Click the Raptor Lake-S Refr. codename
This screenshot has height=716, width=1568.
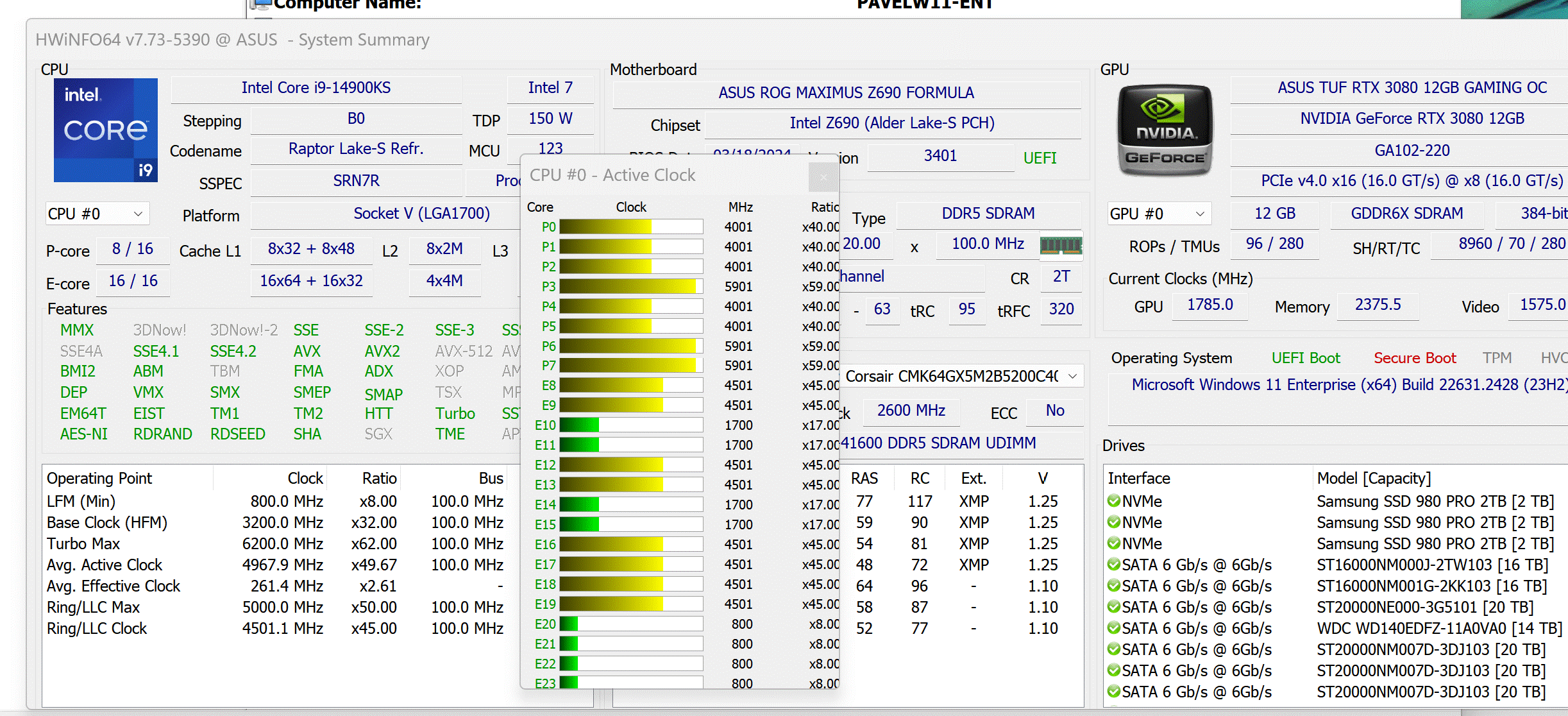[356, 149]
